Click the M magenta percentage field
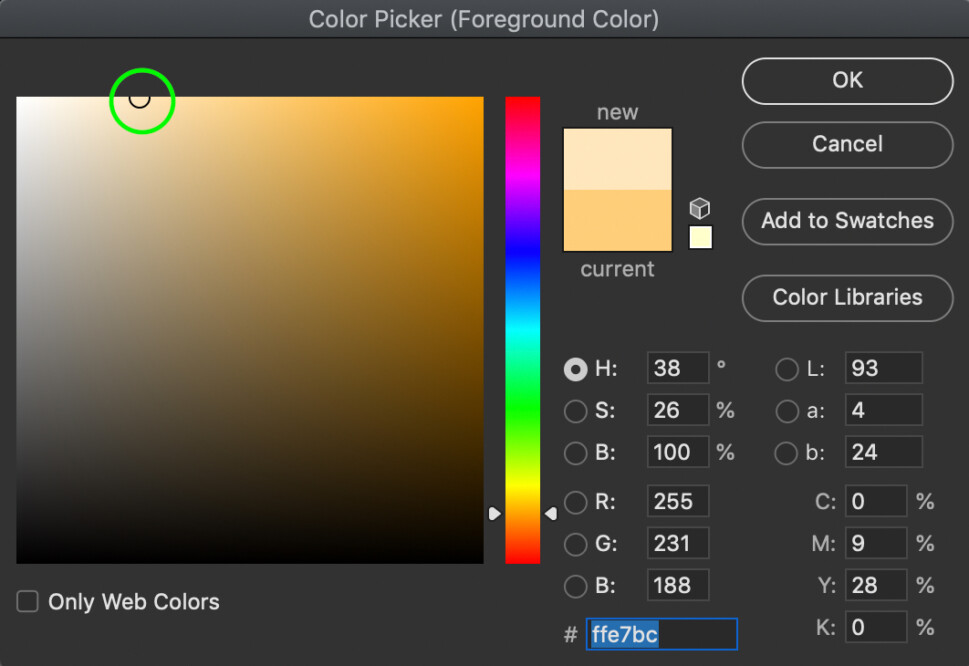Screen dimensions: 969x666 tap(876, 543)
